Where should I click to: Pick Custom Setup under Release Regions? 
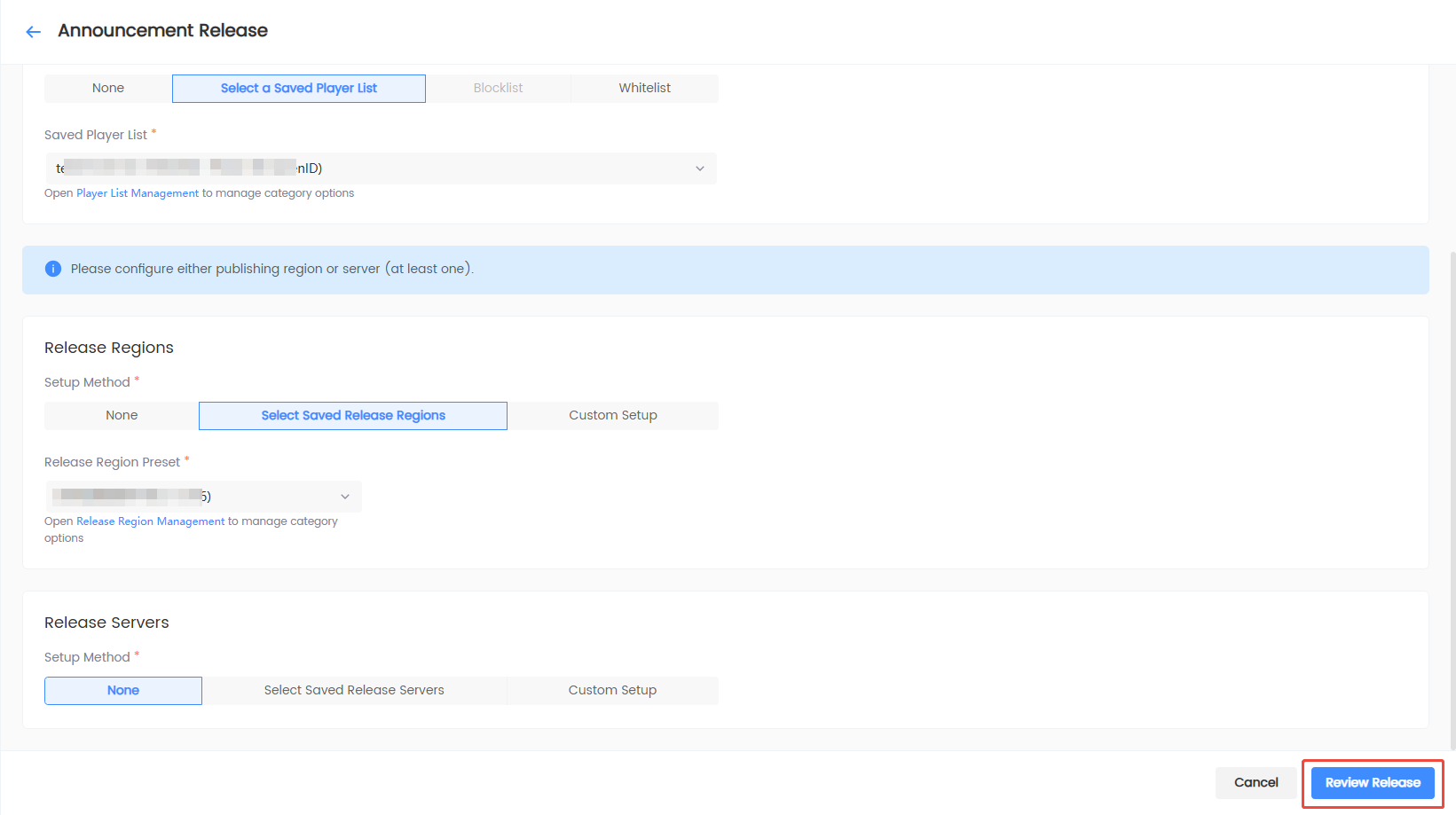click(613, 416)
